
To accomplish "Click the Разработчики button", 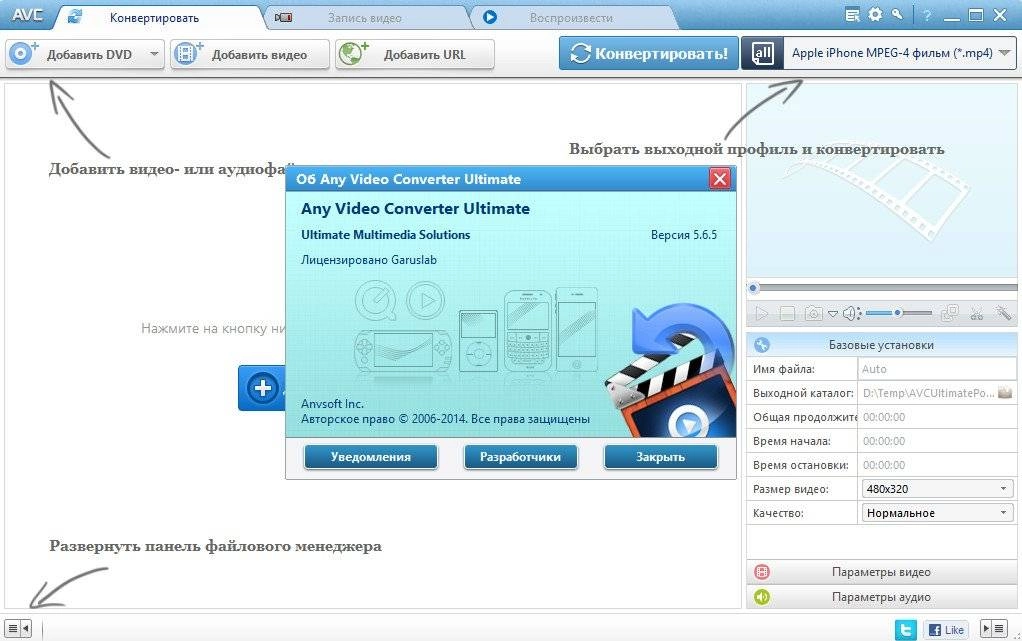I will (x=520, y=457).
